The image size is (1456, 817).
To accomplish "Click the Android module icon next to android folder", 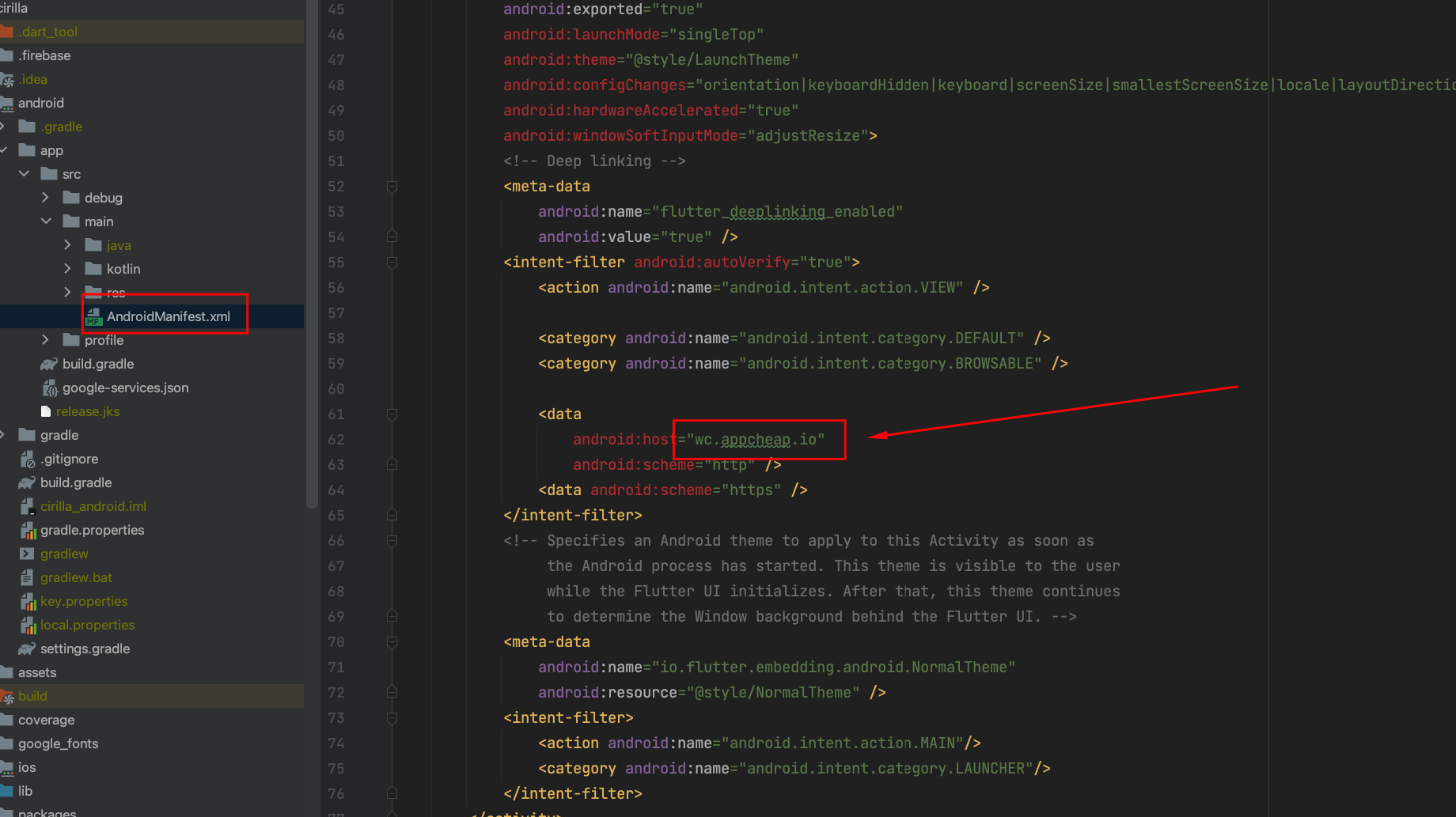I will [9, 103].
